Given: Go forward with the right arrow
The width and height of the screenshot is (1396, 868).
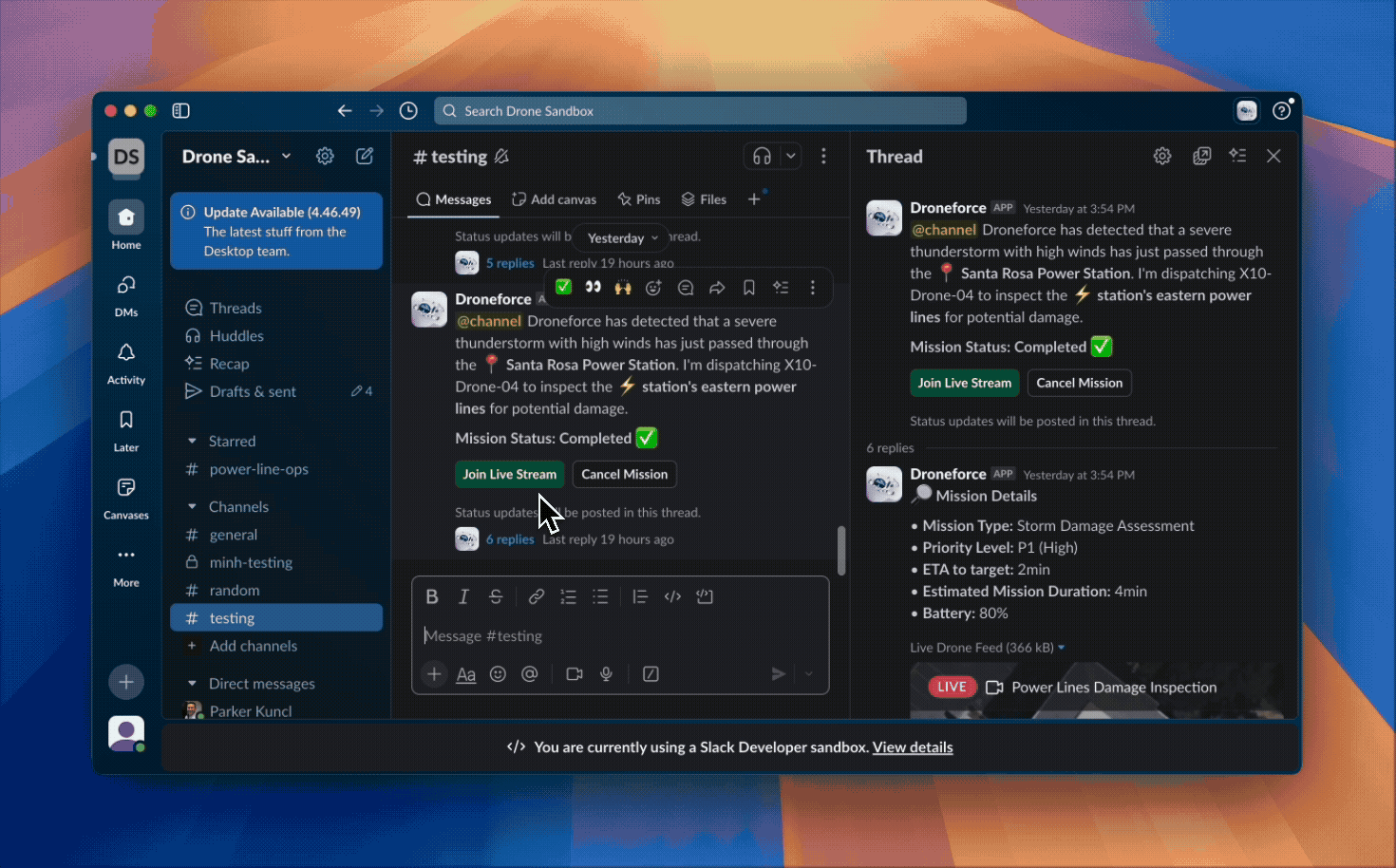Looking at the screenshot, I should point(377,111).
